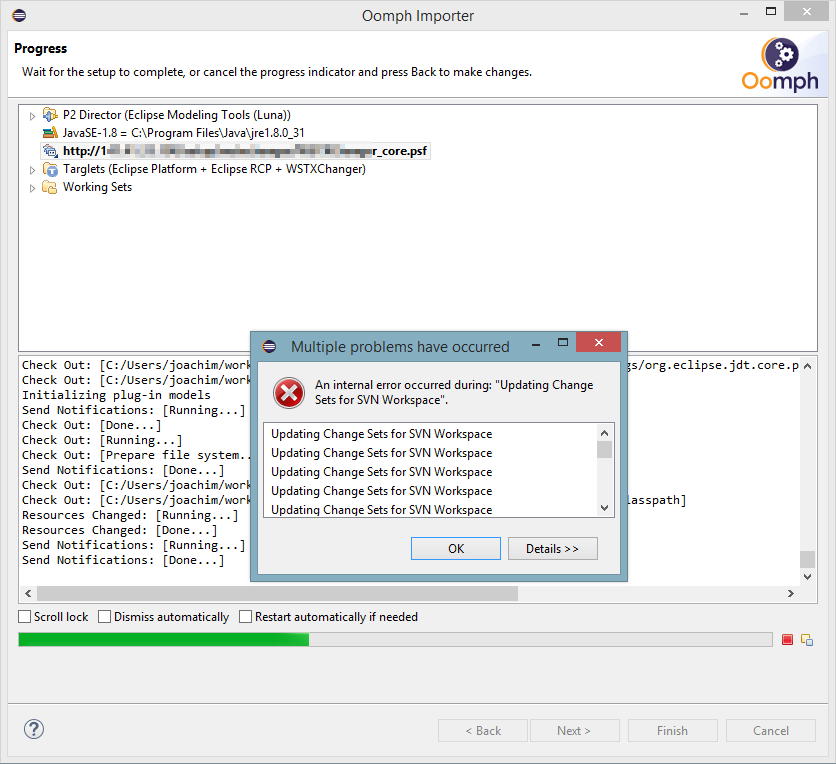Click the Finish button
Screen dimensions: 836x764
click(672, 730)
